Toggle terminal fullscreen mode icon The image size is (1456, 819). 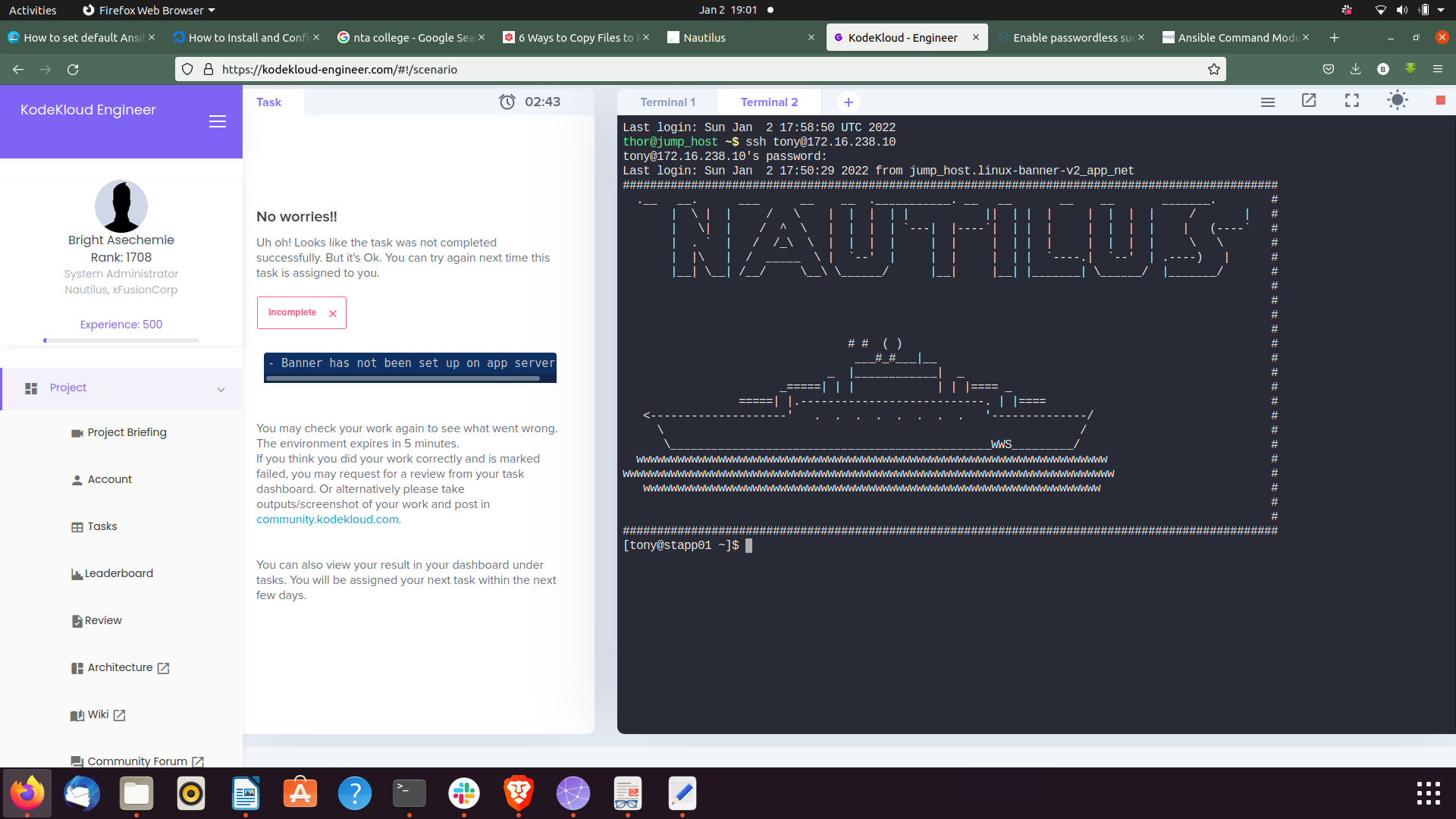(x=1352, y=101)
